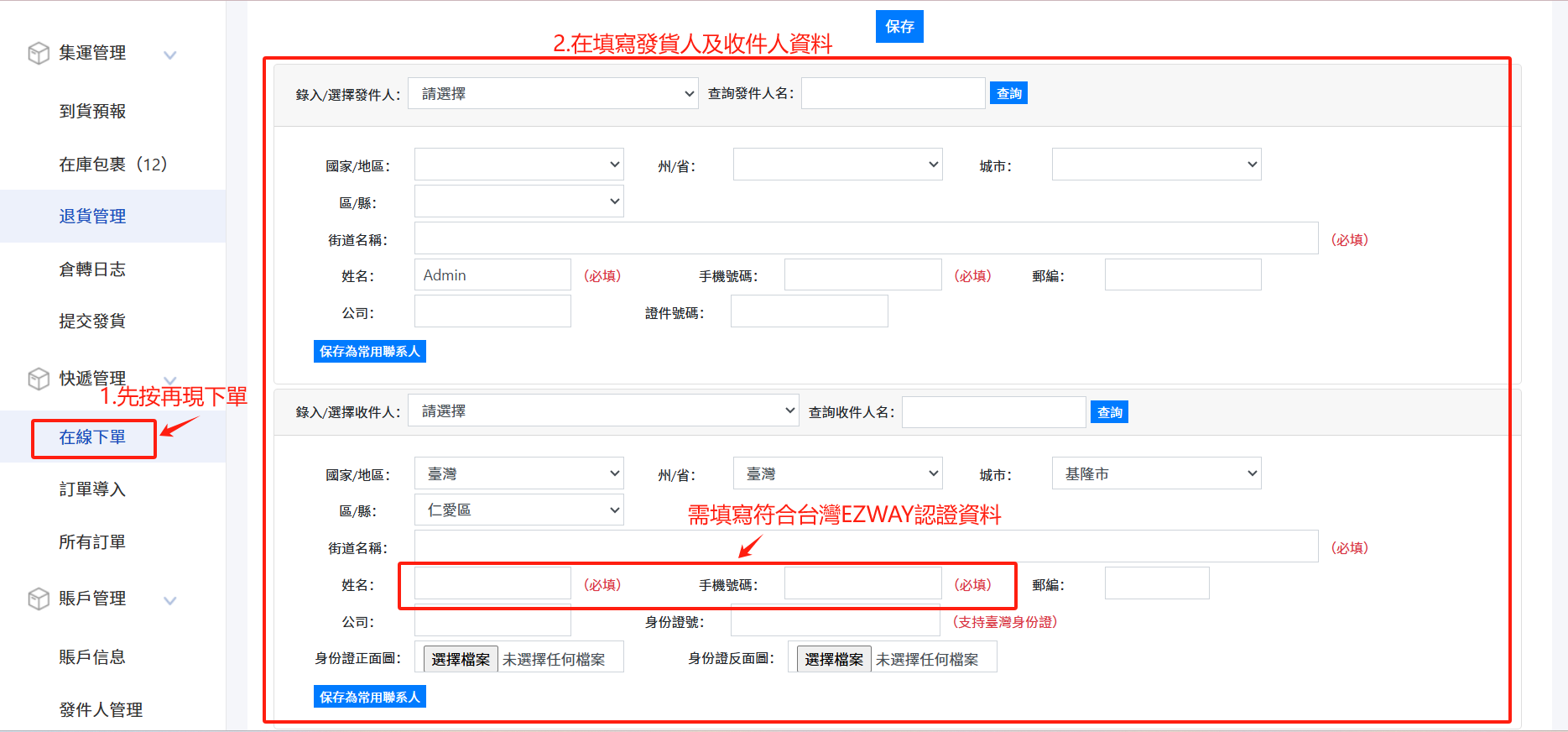Collapse the 集運管理 section chevron
The height and width of the screenshot is (732, 1568).
(170, 55)
